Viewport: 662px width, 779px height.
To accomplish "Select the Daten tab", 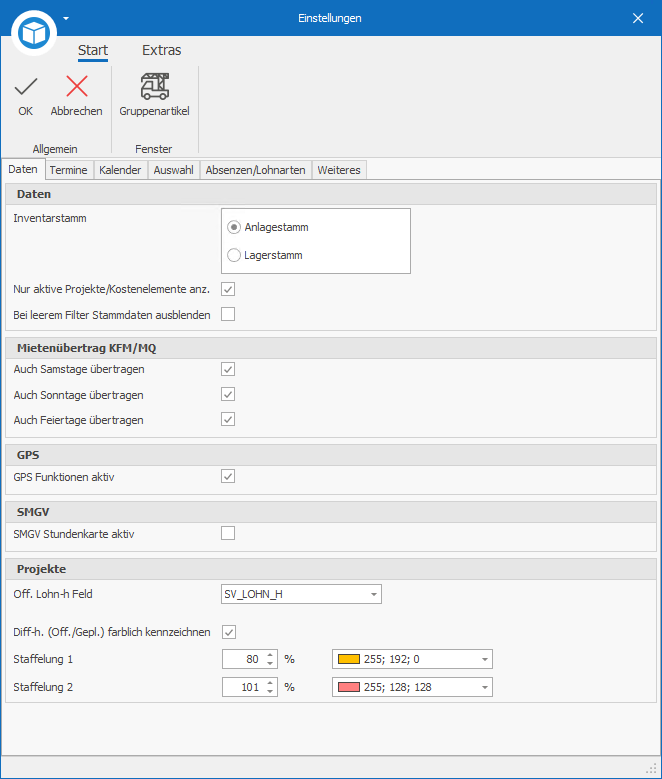I will tap(23, 169).
